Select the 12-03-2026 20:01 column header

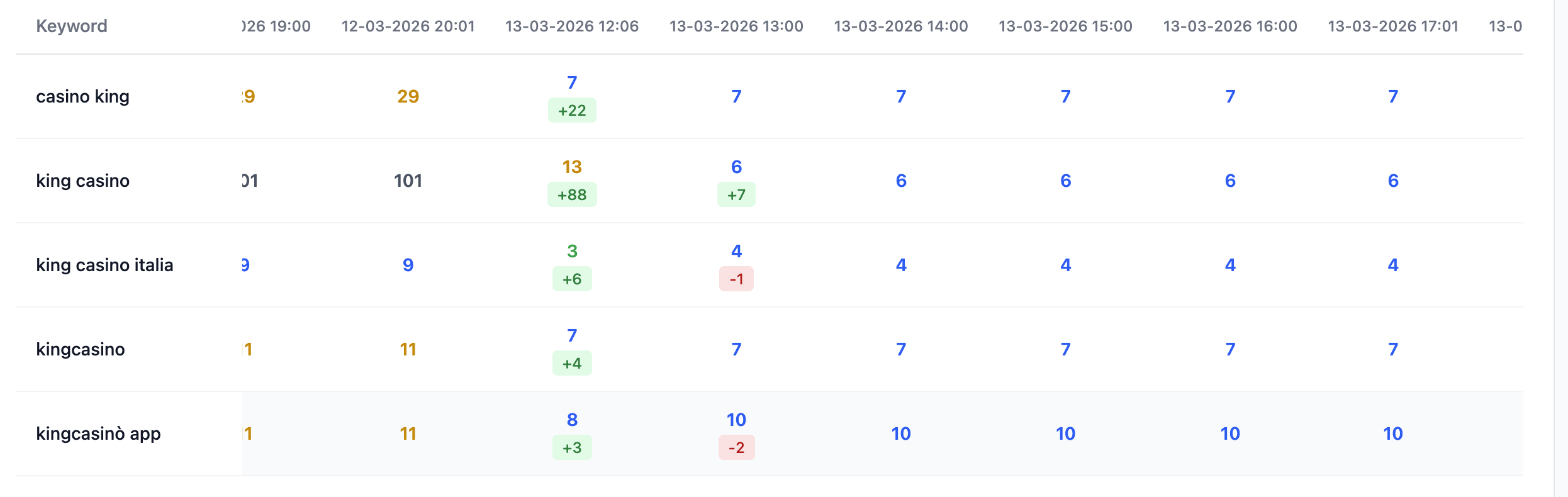click(408, 26)
